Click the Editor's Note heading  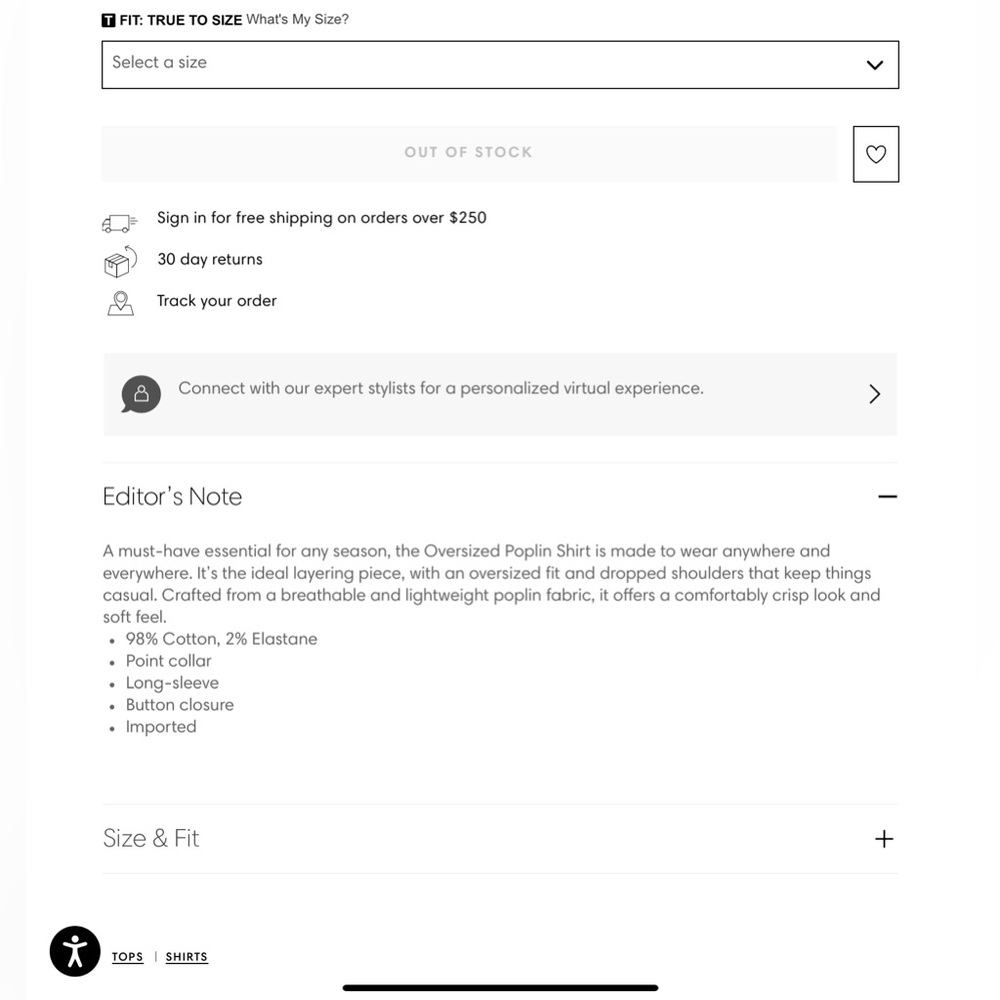click(172, 496)
